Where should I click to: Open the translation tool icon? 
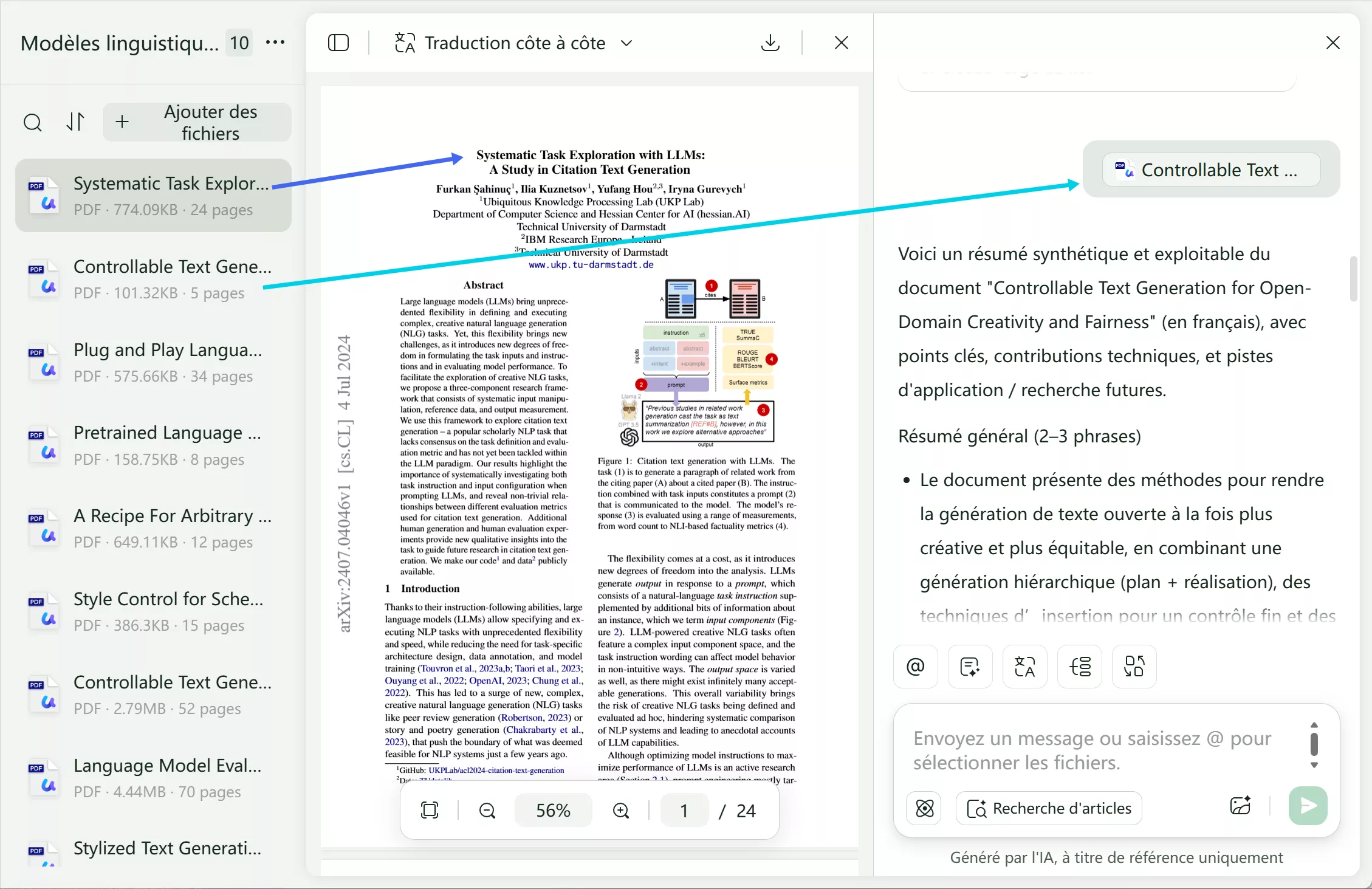coord(1024,667)
